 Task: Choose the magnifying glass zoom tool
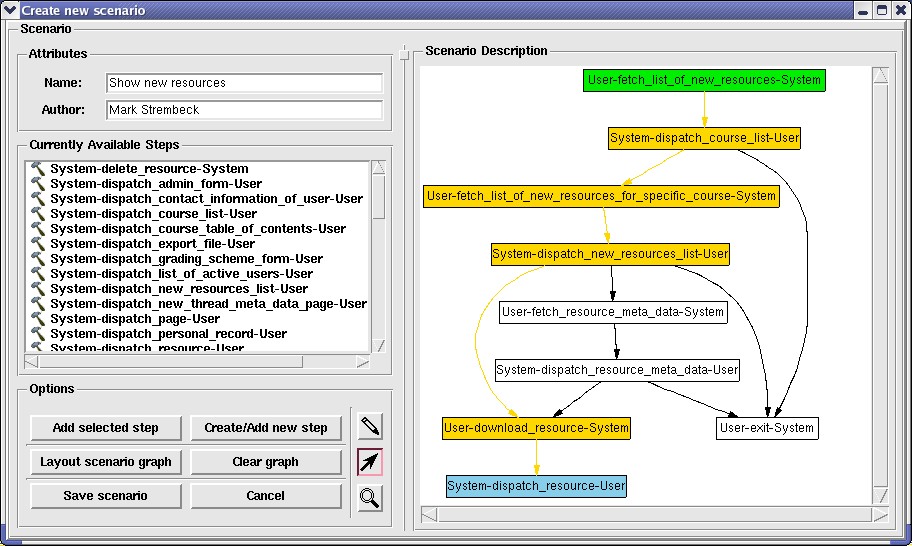tap(370, 498)
